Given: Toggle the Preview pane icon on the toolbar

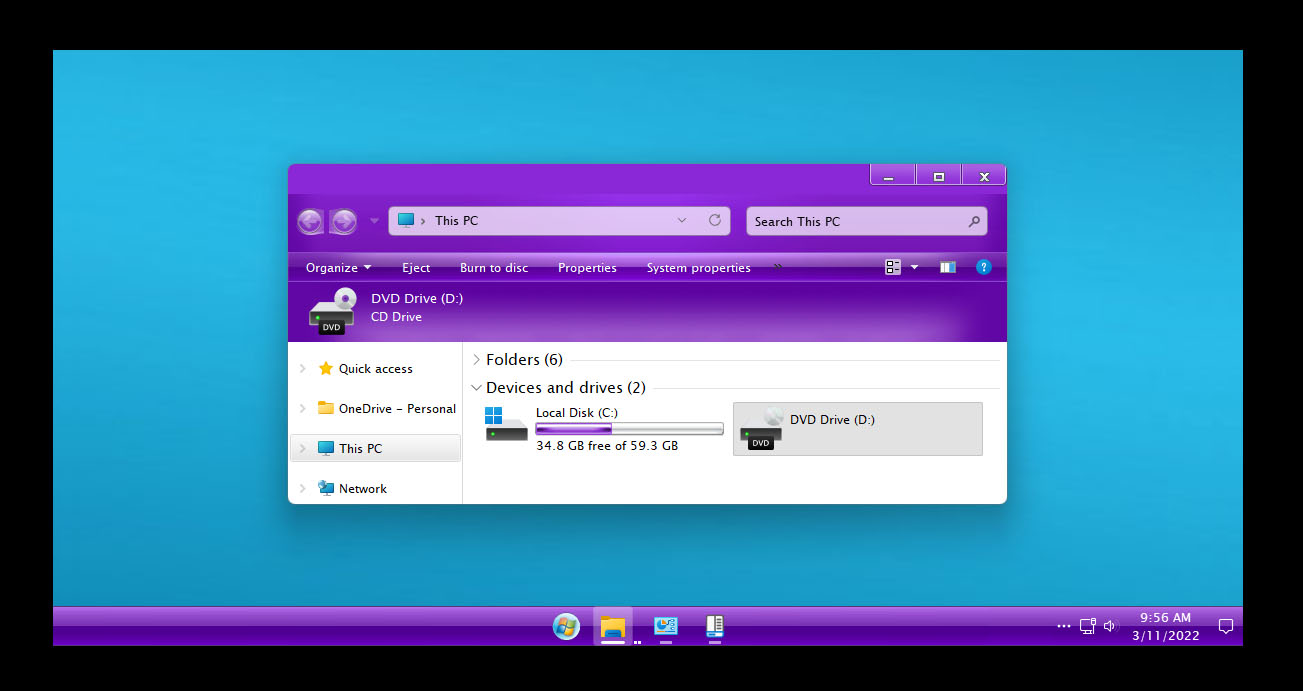Looking at the screenshot, I should coord(946,266).
